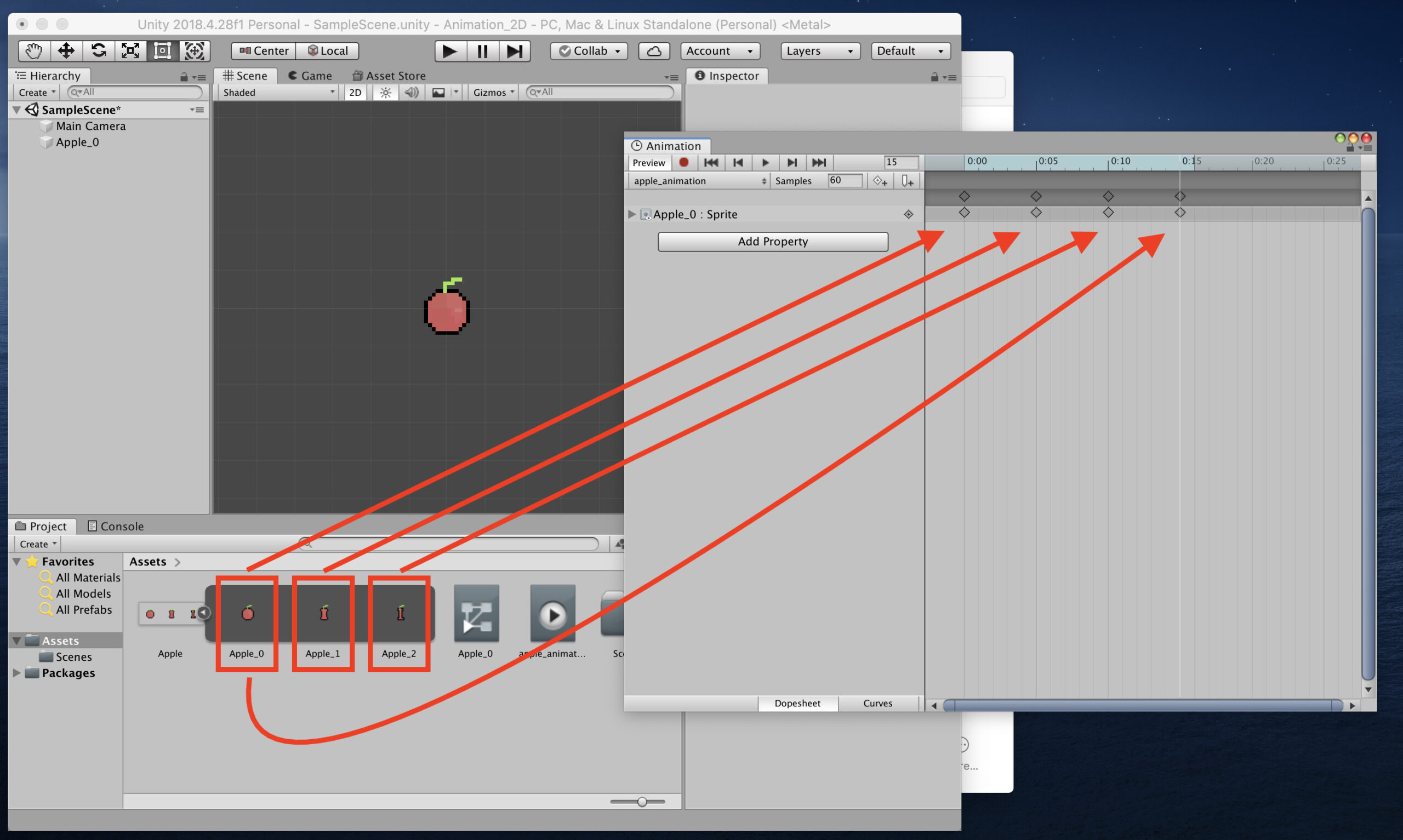Click the Step to previous keyframe button

739,162
